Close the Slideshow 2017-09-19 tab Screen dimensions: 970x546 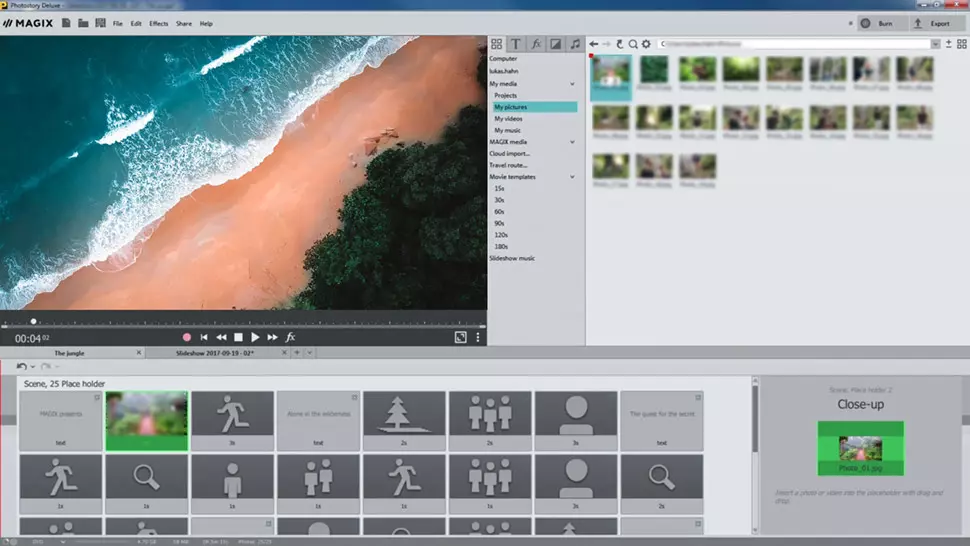pos(286,353)
